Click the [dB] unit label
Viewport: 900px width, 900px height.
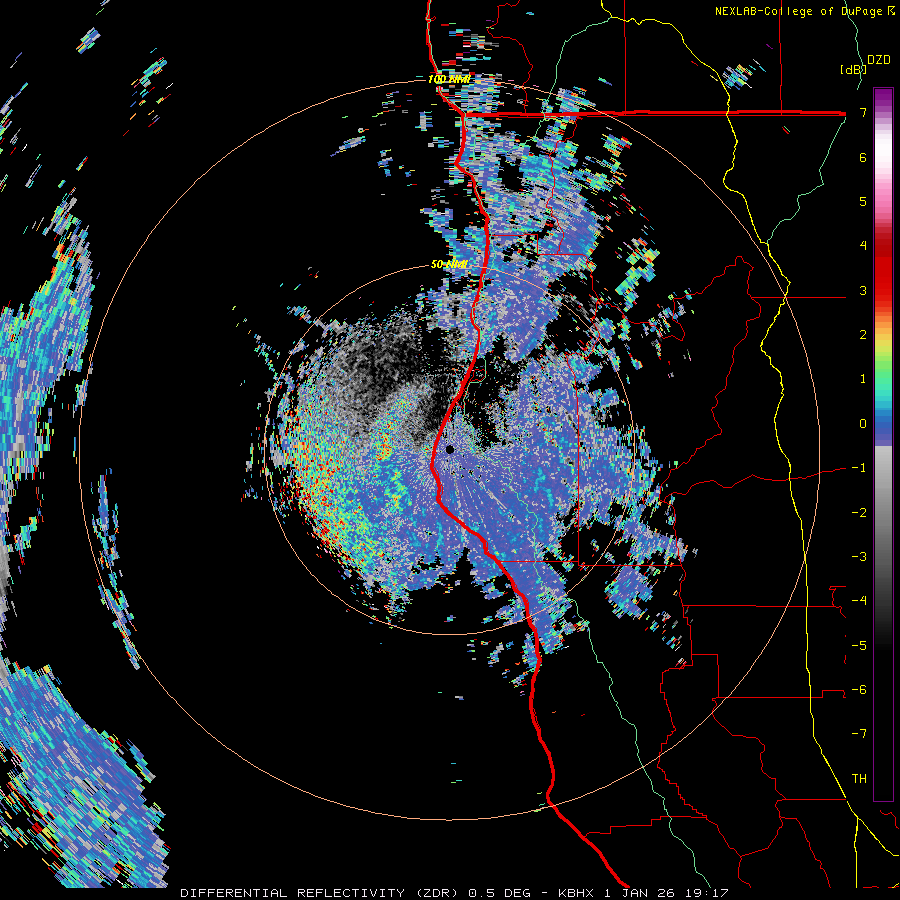pos(852,69)
